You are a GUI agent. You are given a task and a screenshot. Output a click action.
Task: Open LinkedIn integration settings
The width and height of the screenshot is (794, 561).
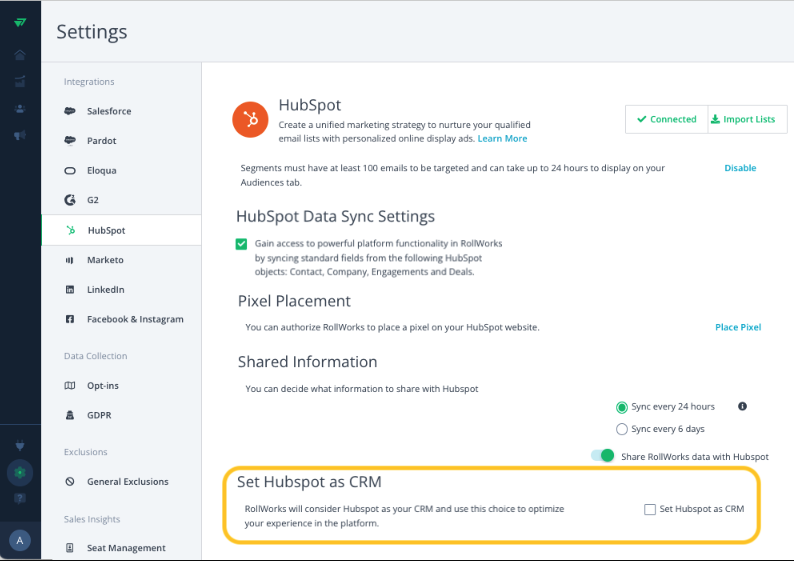click(x=121, y=290)
